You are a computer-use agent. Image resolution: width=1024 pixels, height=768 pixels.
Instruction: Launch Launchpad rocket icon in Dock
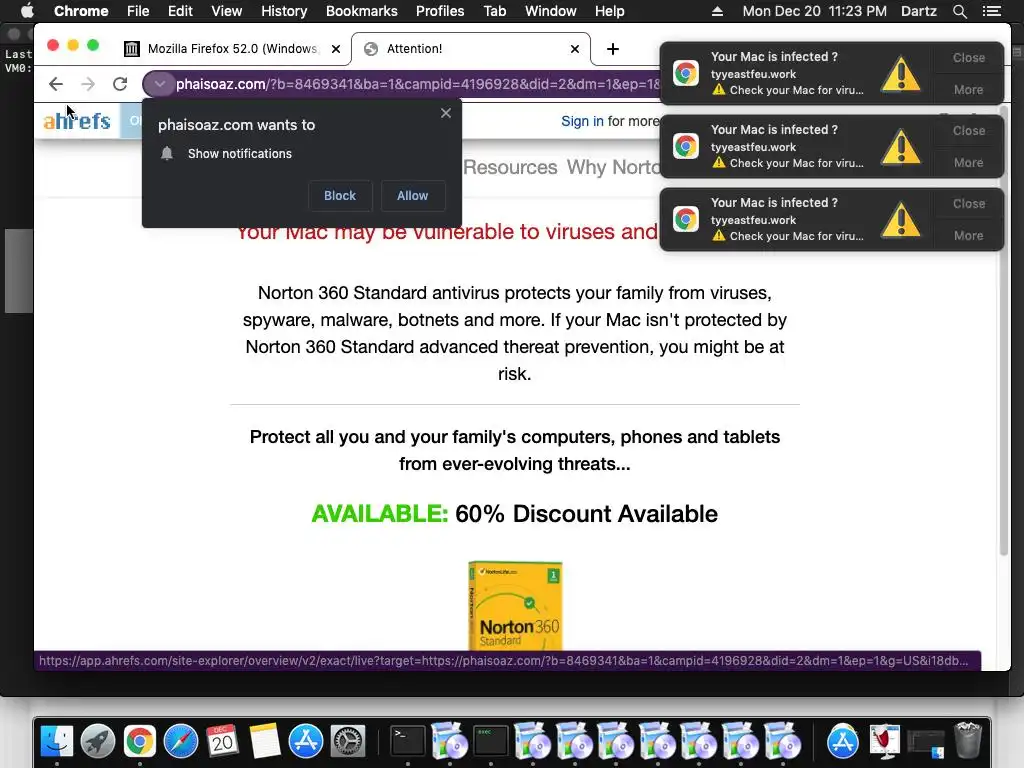coord(98,741)
